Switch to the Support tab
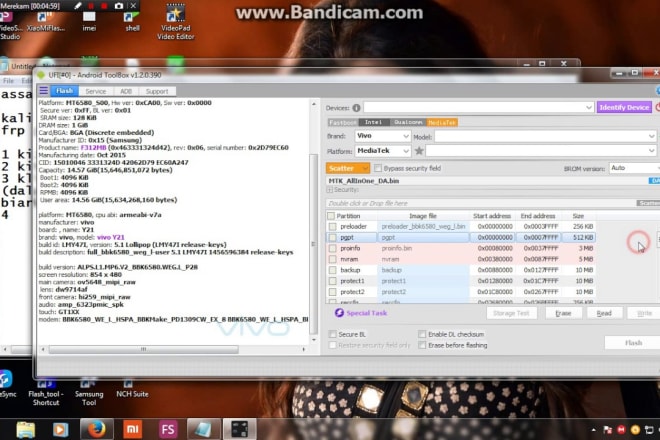This screenshot has width=660, height=440. coord(157,91)
